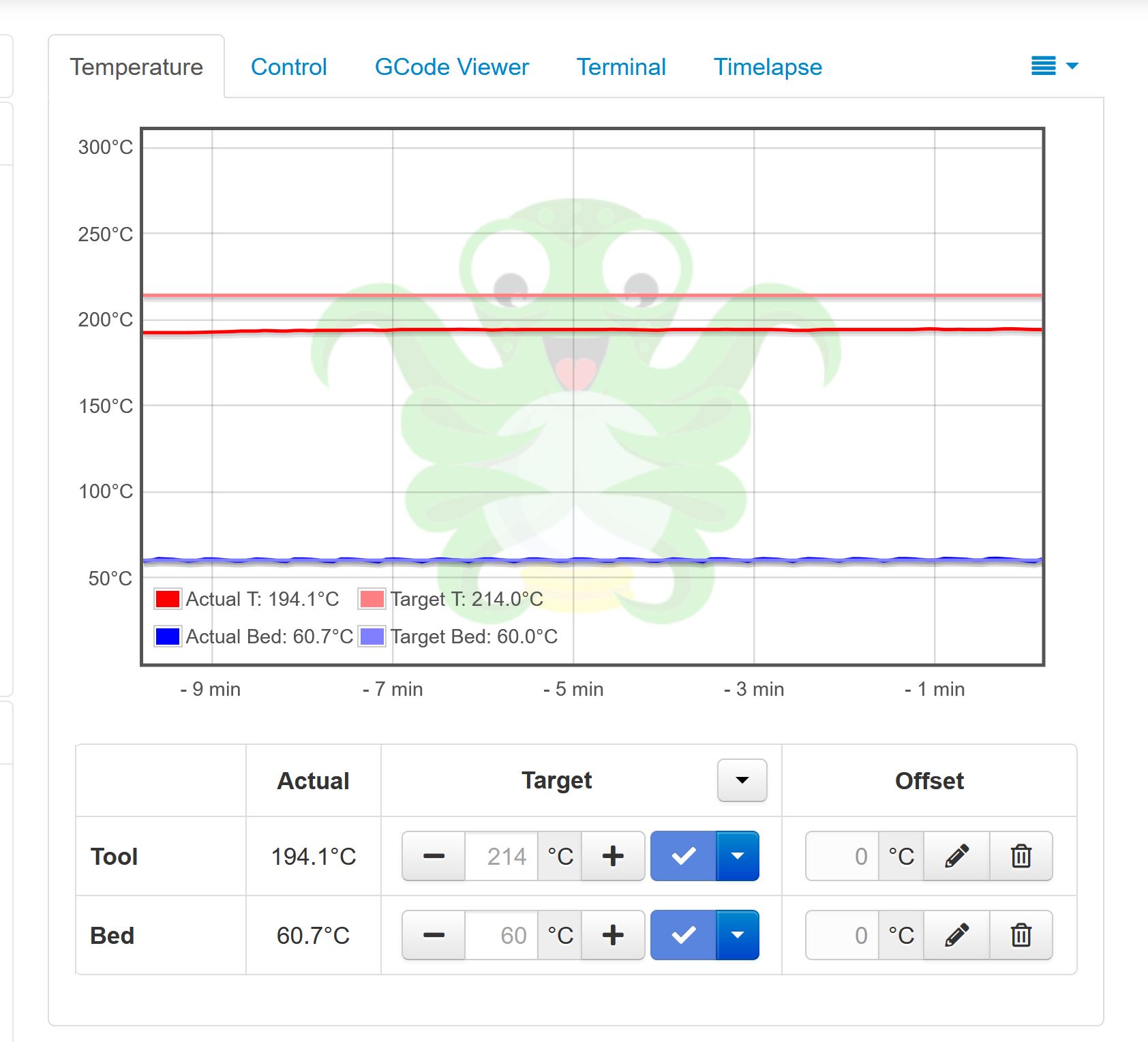Screen dimensions: 1148x1042
Task: Toggle Actual T red legend swatch
Action: coord(168,599)
